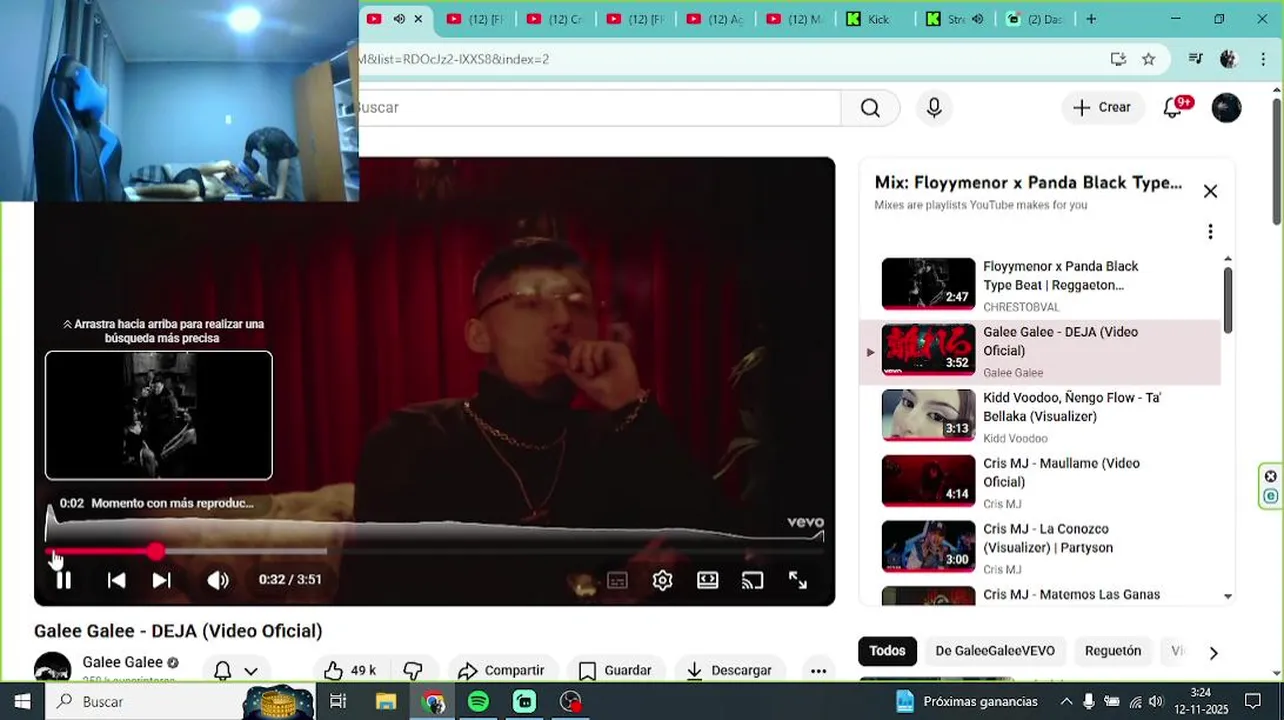
Task: Switch player to theater mode
Action: point(708,580)
